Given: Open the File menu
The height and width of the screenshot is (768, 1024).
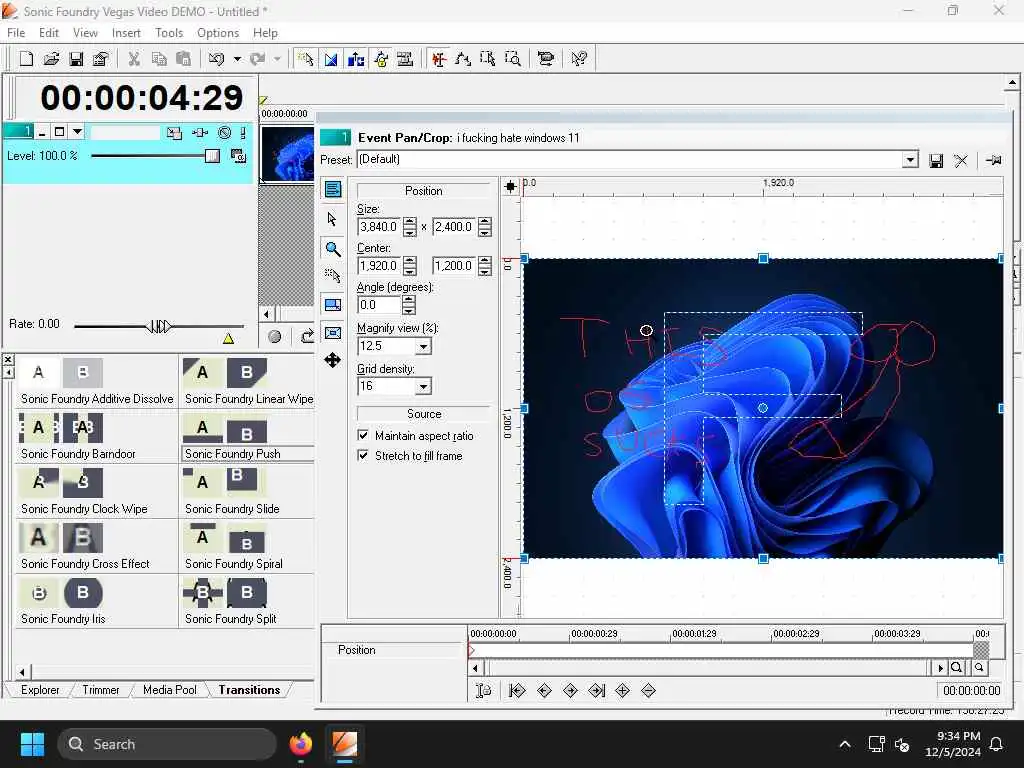Looking at the screenshot, I should click(16, 33).
